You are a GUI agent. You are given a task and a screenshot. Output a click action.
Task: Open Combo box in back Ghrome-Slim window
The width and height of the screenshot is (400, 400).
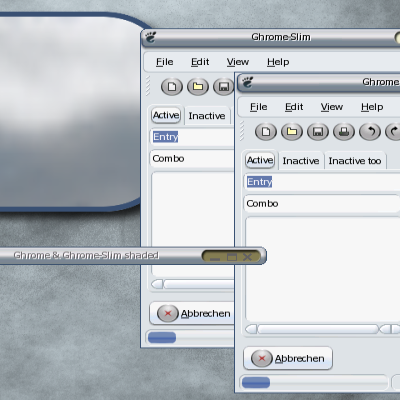click(x=192, y=159)
